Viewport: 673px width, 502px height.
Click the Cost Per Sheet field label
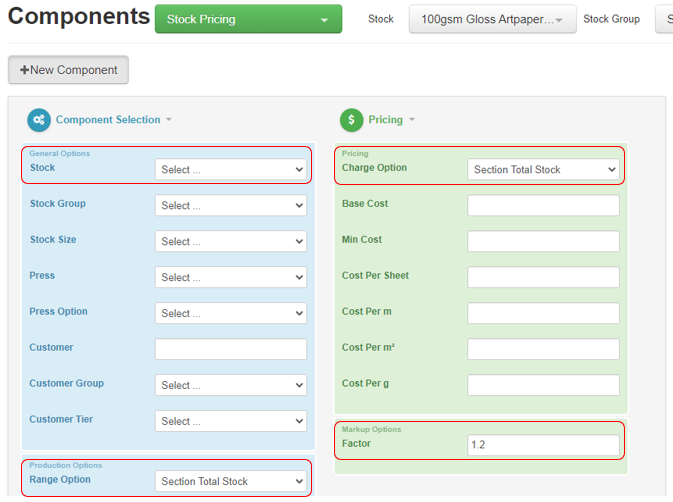(375, 275)
